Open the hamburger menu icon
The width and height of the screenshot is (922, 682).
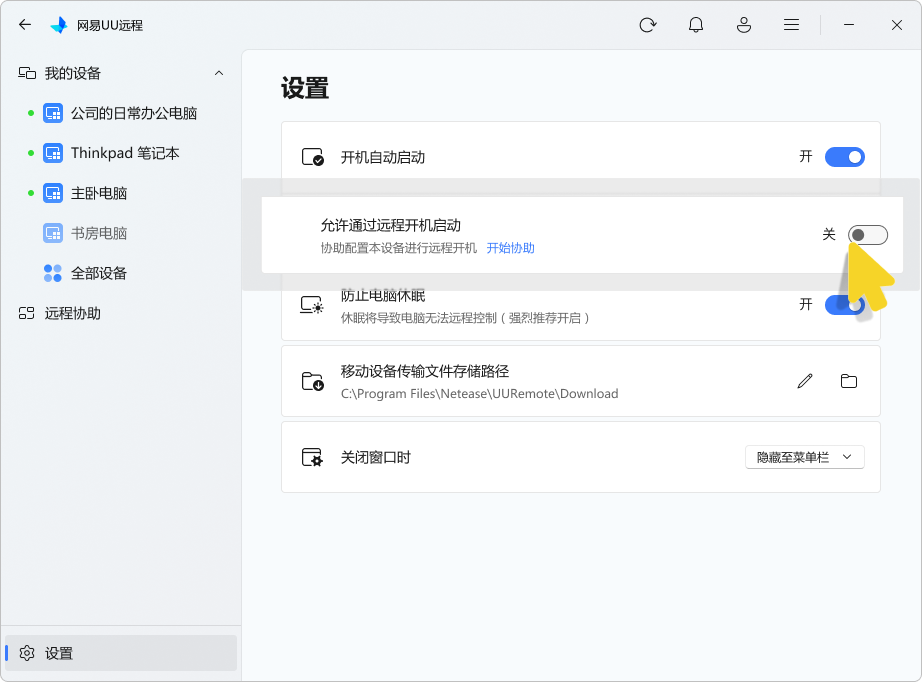tap(791, 25)
